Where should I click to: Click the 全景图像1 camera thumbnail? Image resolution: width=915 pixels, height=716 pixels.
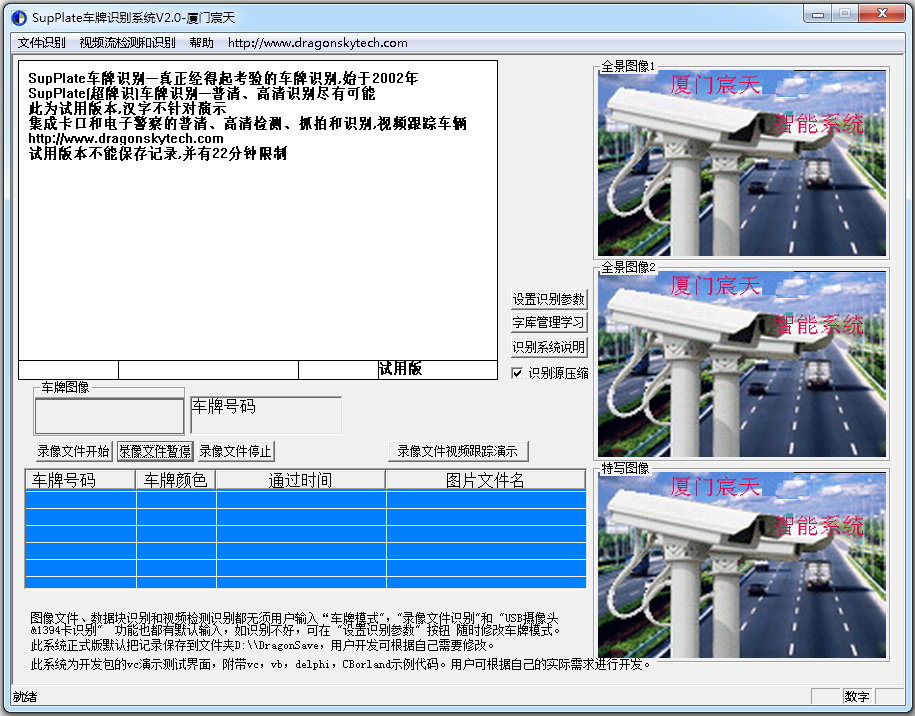tap(742, 163)
